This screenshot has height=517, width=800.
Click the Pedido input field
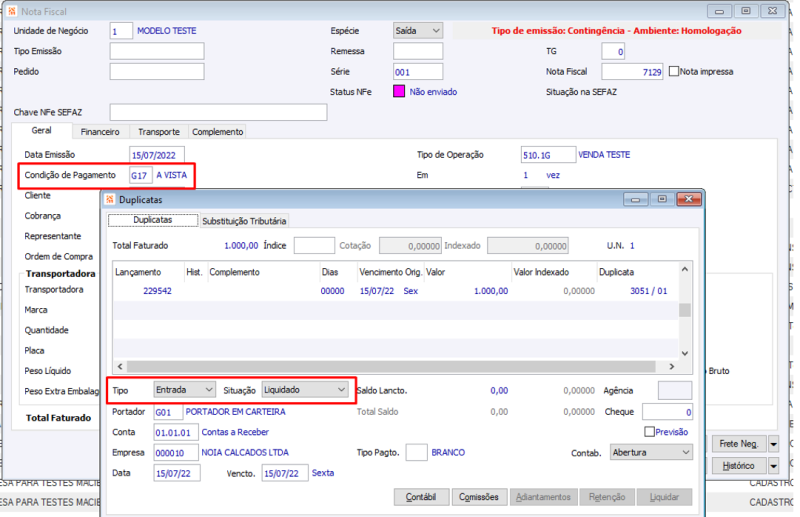coord(157,71)
